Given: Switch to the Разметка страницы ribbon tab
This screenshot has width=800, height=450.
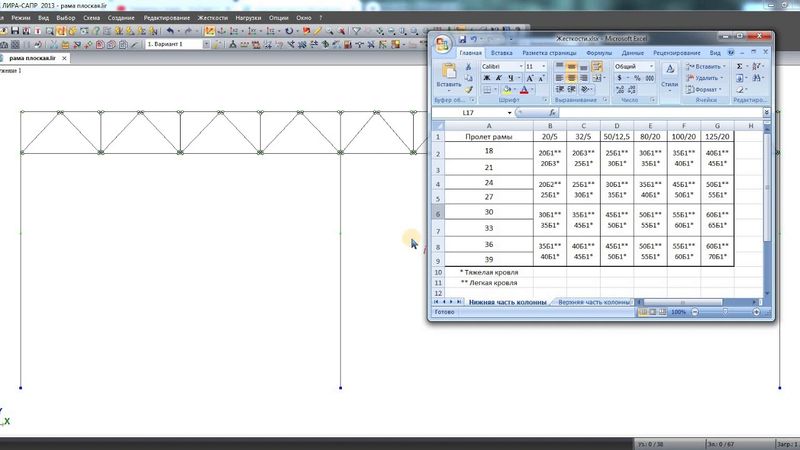Looking at the screenshot, I should point(549,53).
